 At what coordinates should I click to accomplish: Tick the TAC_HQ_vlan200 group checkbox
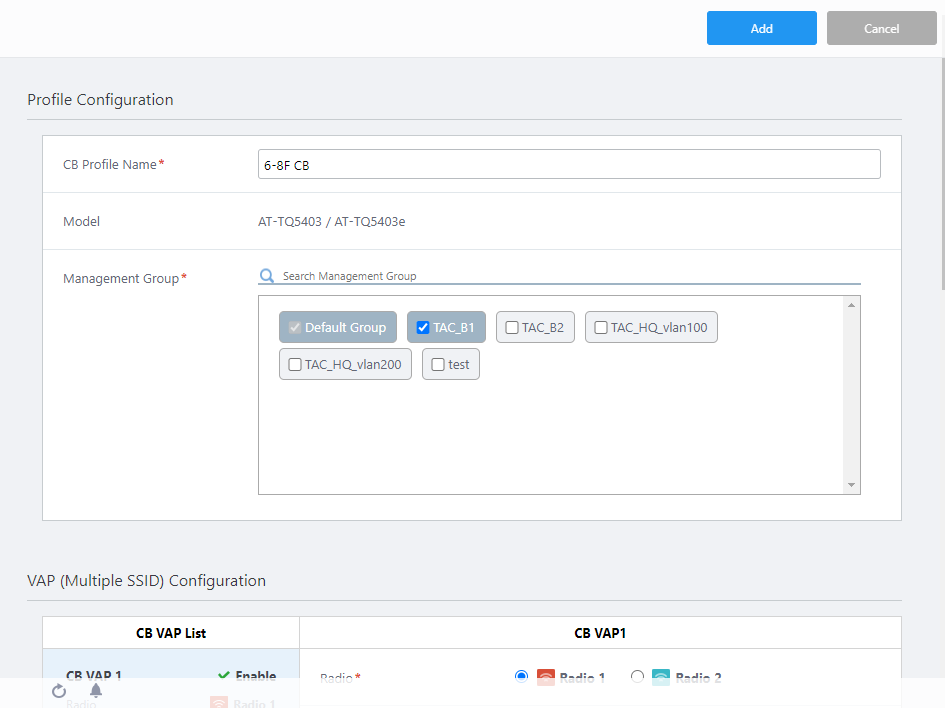click(295, 365)
